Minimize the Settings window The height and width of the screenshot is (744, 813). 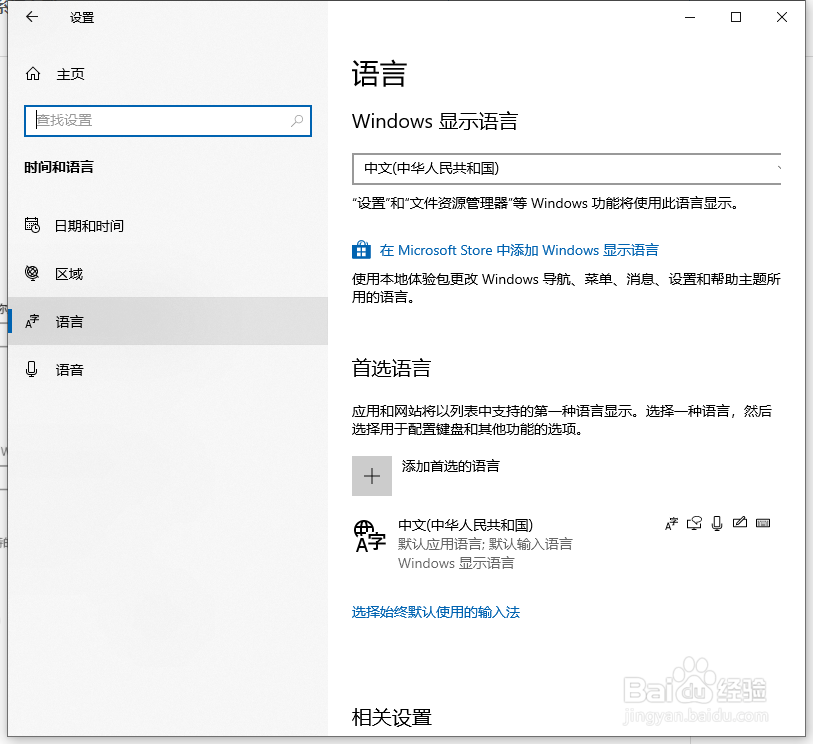click(x=690, y=17)
